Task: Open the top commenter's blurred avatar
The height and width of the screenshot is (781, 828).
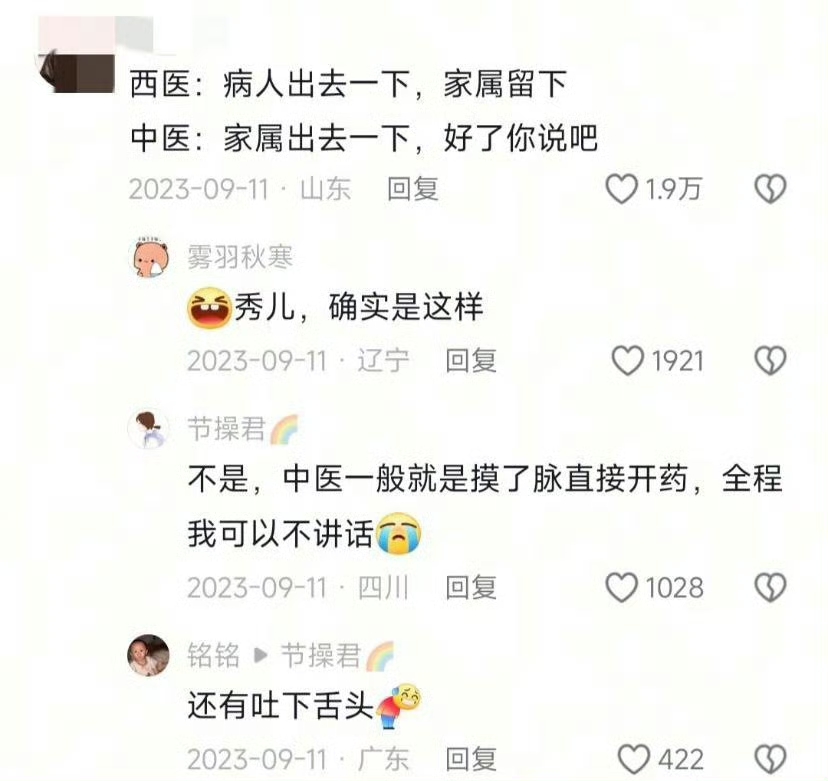Action: pyautogui.click(x=77, y=71)
